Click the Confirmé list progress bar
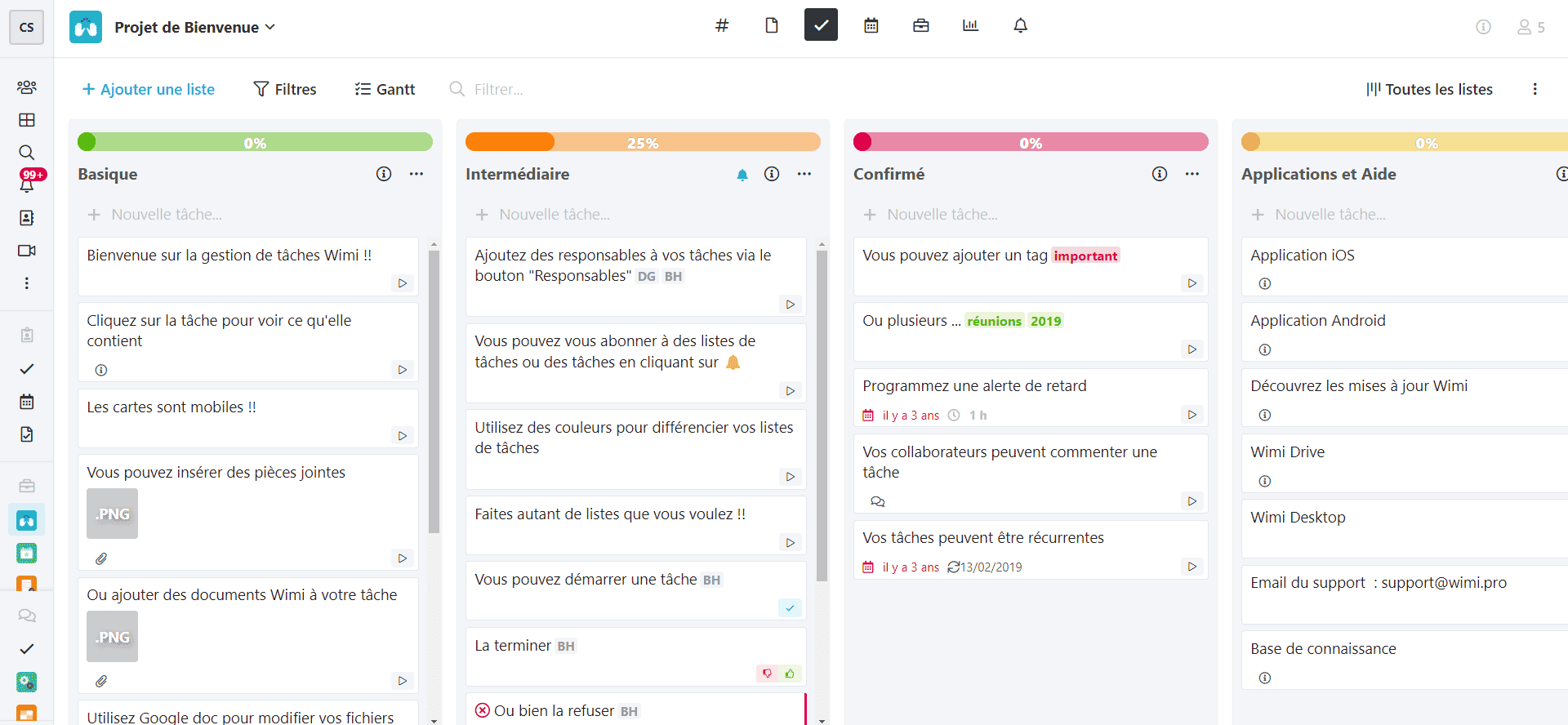The image size is (1568, 725). pyautogui.click(x=1031, y=142)
